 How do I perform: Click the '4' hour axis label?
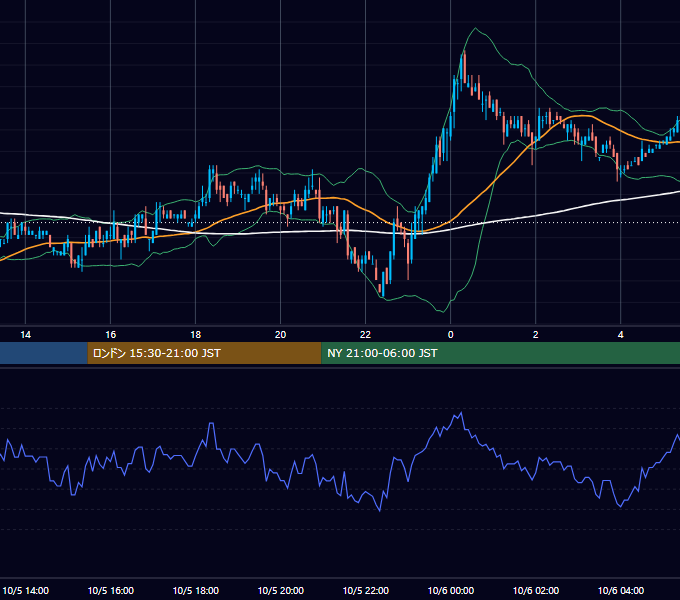pyautogui.click(x=621, y=335)
